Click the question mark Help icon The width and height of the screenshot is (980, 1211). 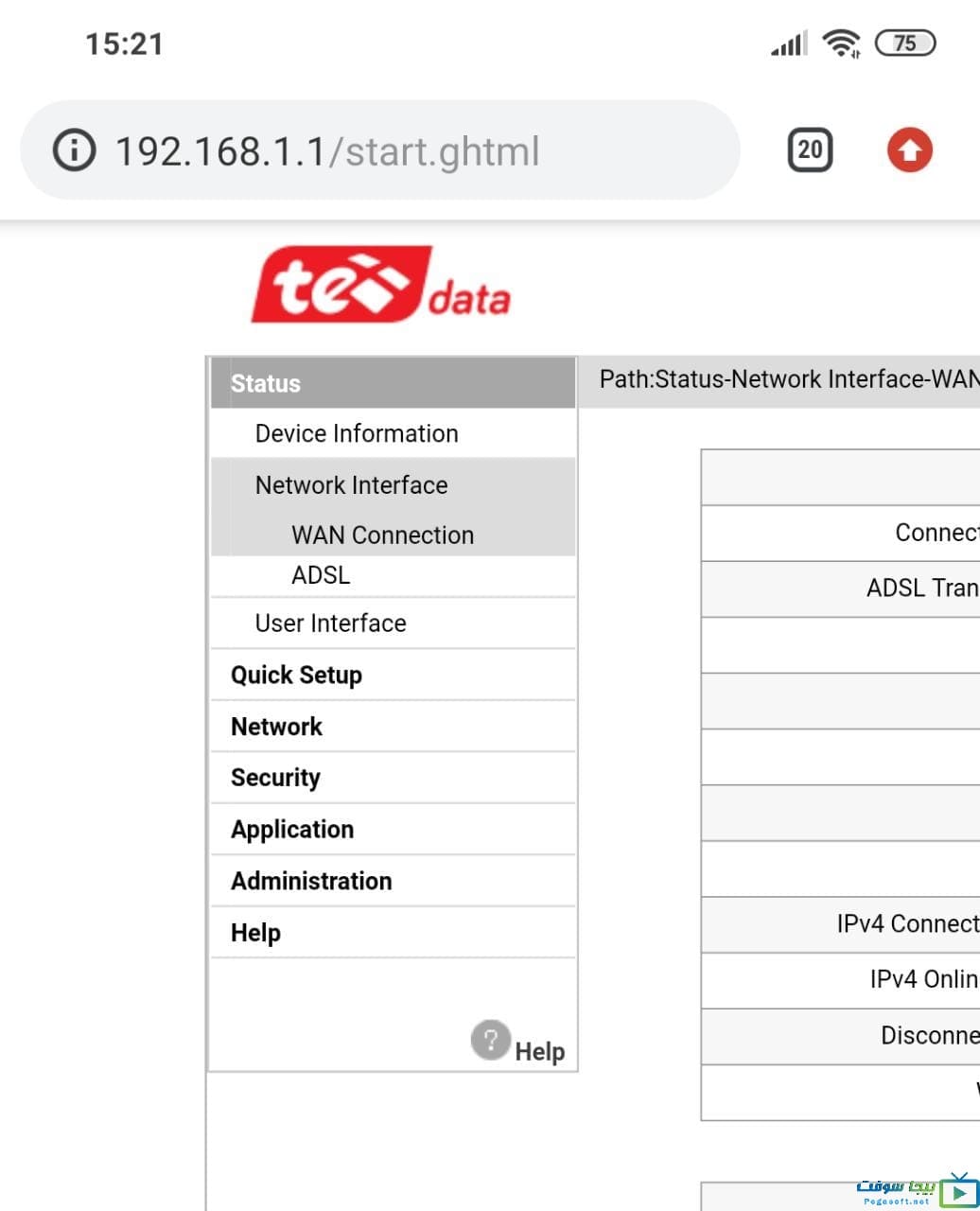491,1041
